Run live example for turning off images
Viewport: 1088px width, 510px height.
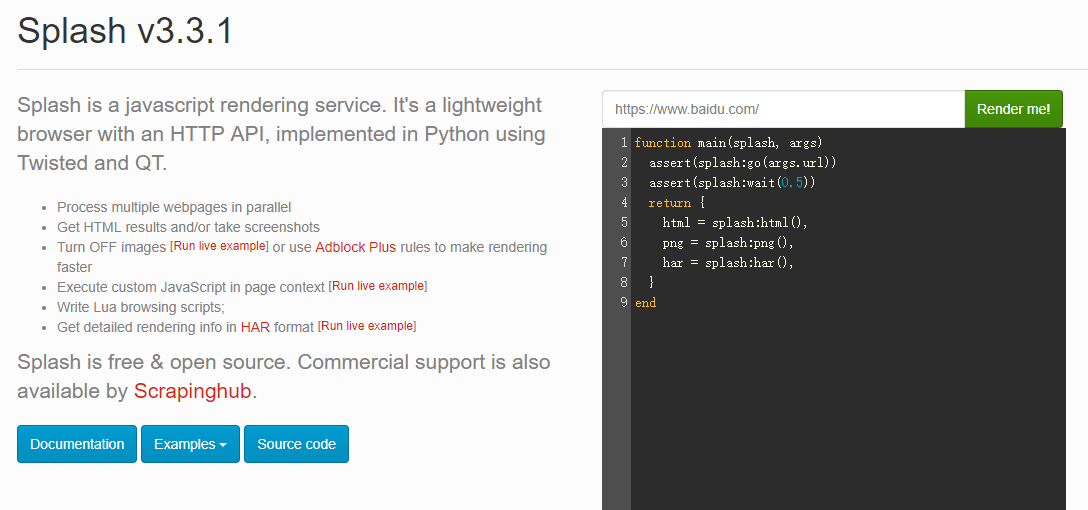[x=220, y=247]
